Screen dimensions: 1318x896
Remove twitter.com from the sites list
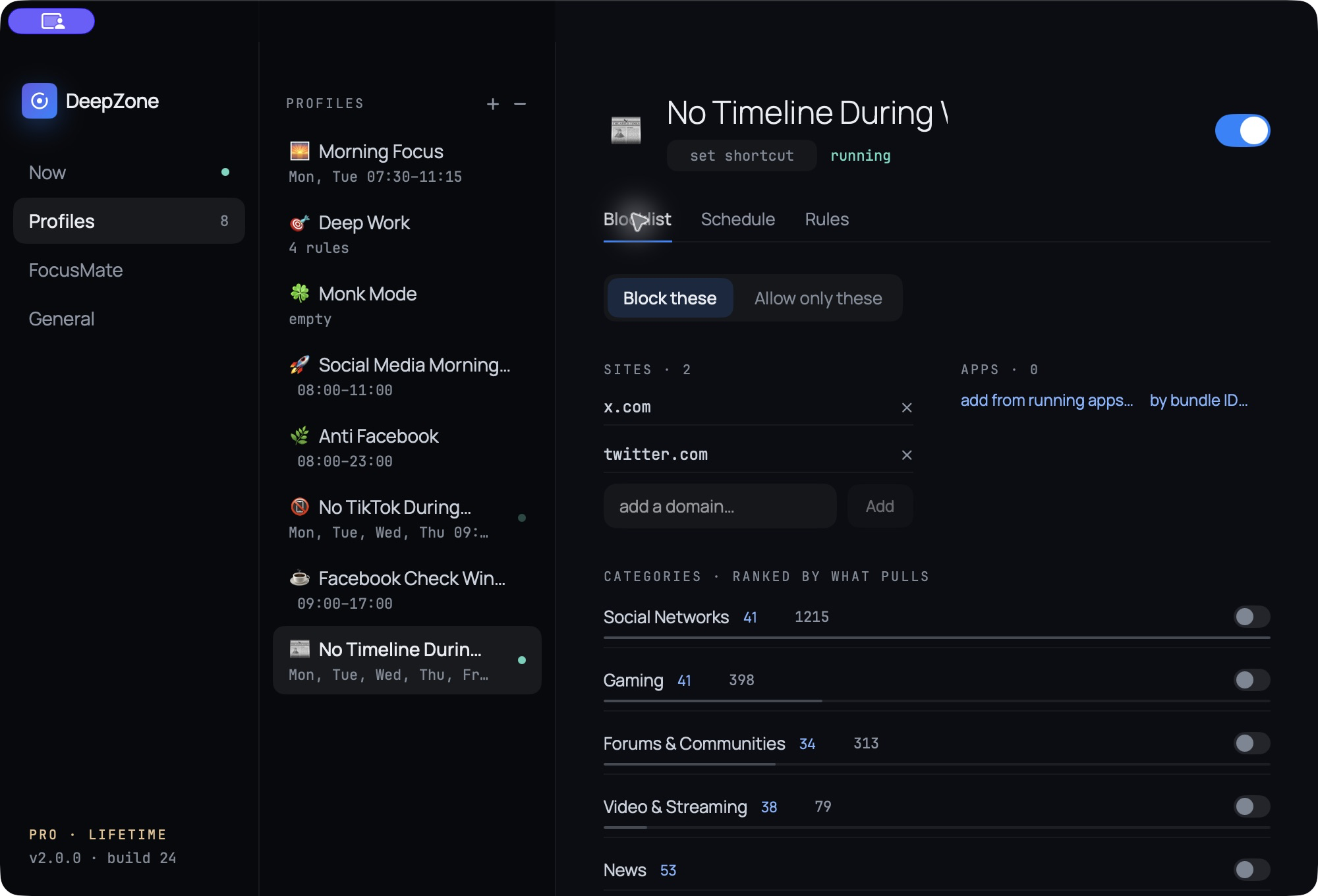907,455
